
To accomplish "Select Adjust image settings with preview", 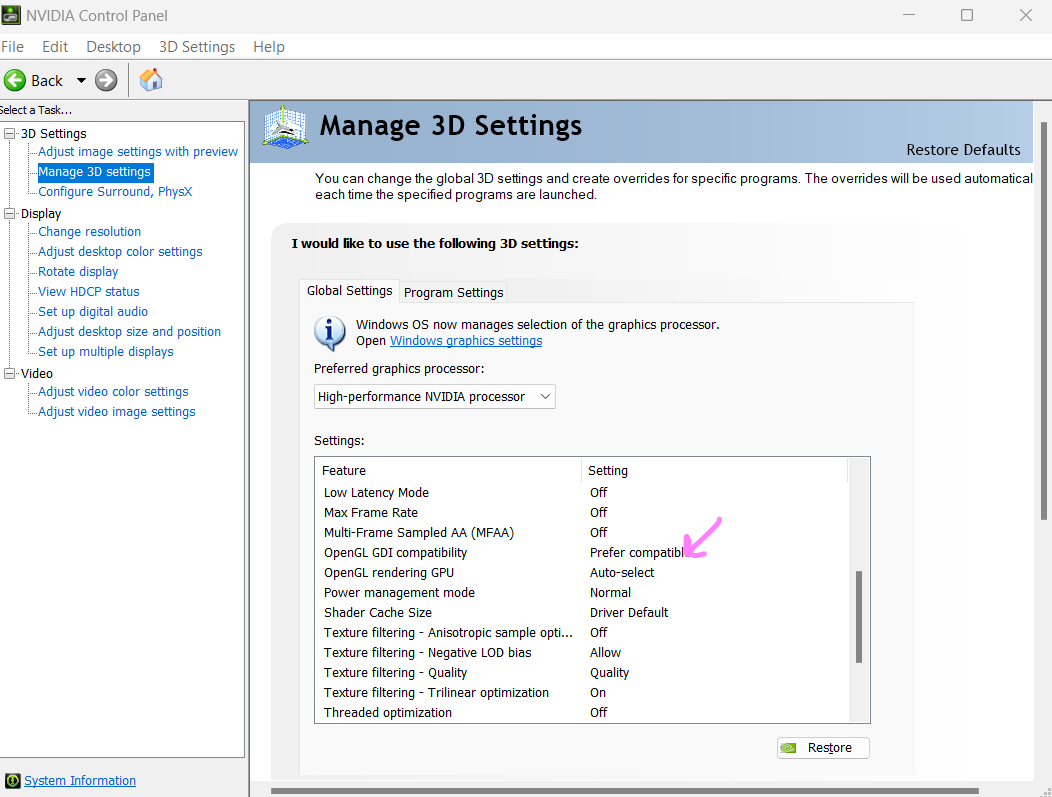I will click(x=138, y=152).
